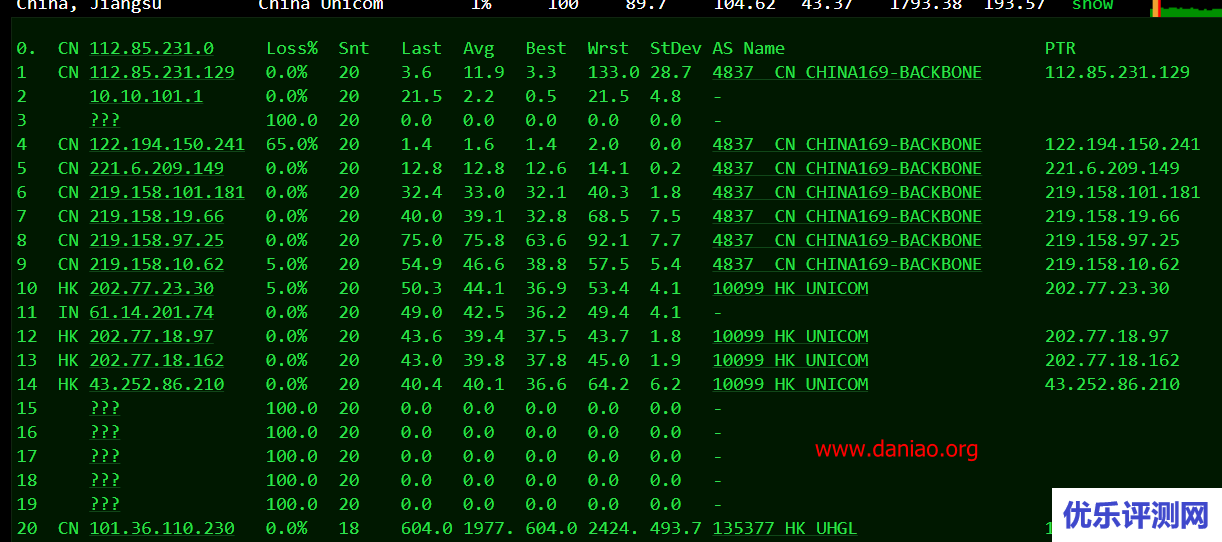Open IP link 219.158.19.66 in hop 7
Image resolution: width=1222 pixels, height=542 pixels.
157,216
